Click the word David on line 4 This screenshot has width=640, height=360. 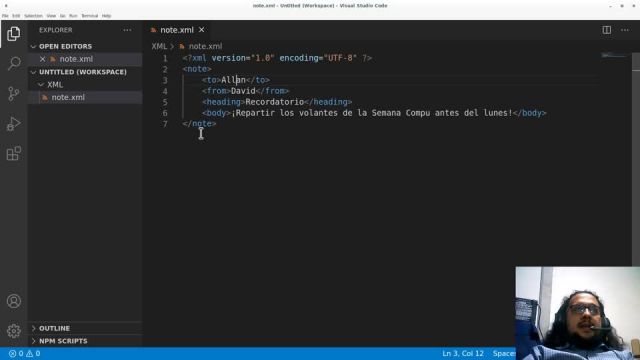(x=243, y=91)
